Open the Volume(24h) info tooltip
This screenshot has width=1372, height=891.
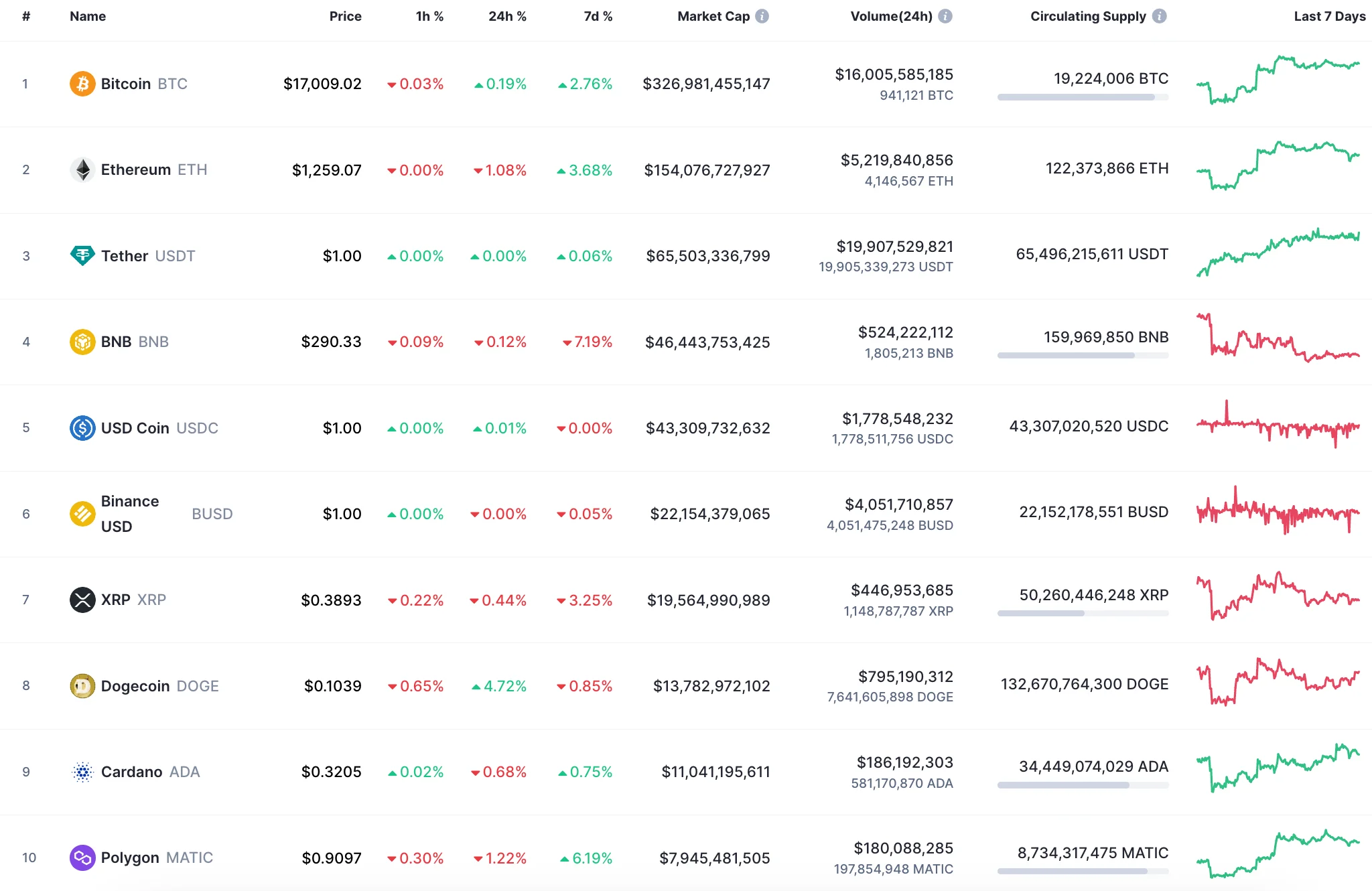(x=946, y=16)
